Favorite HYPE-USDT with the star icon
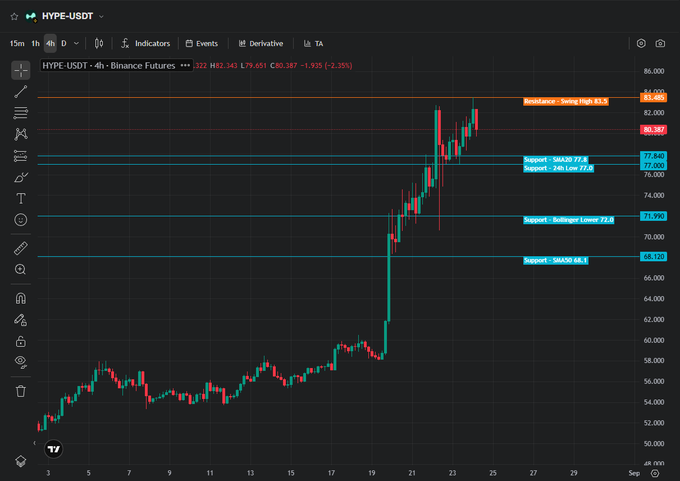 click(14, 16)
